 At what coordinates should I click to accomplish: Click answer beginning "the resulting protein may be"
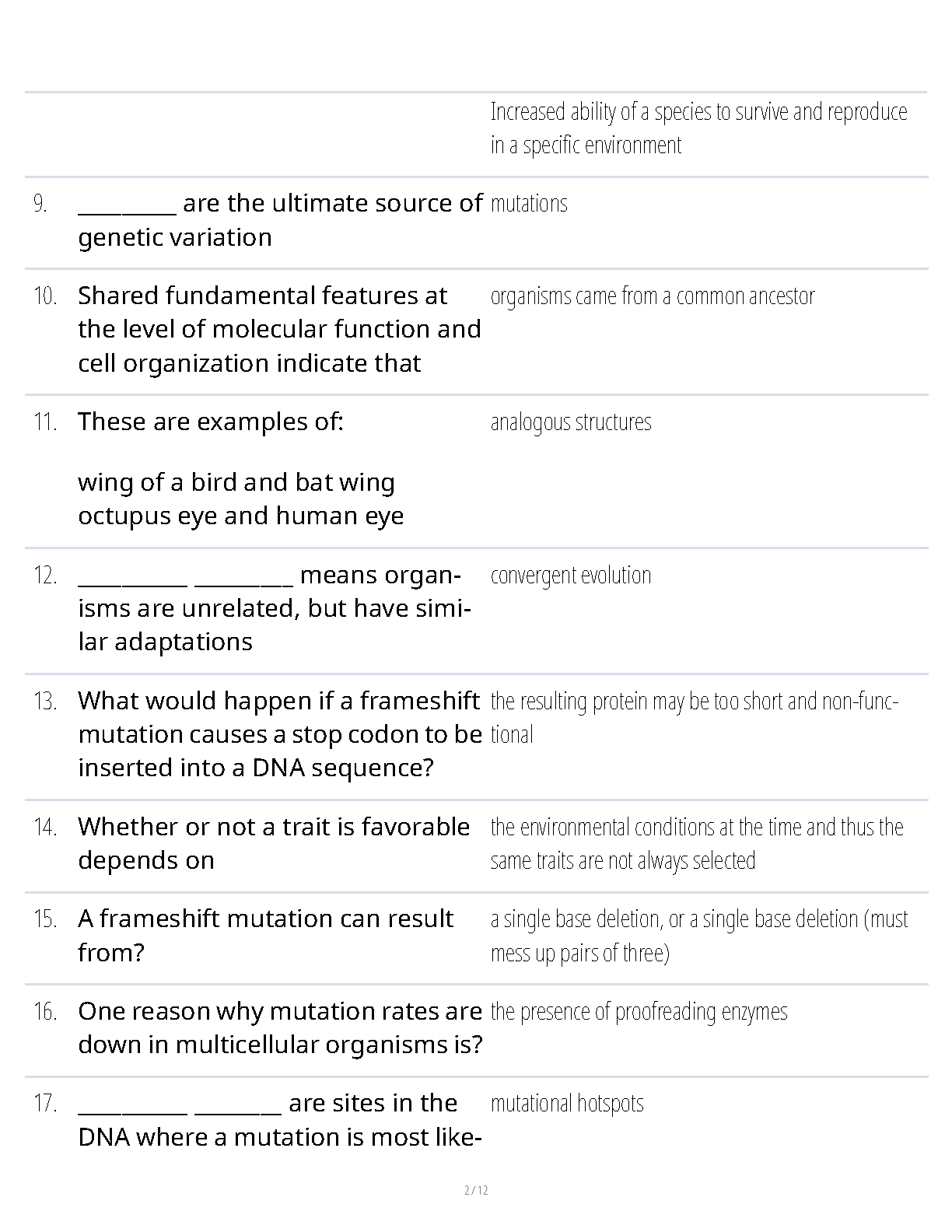(694, 717)
